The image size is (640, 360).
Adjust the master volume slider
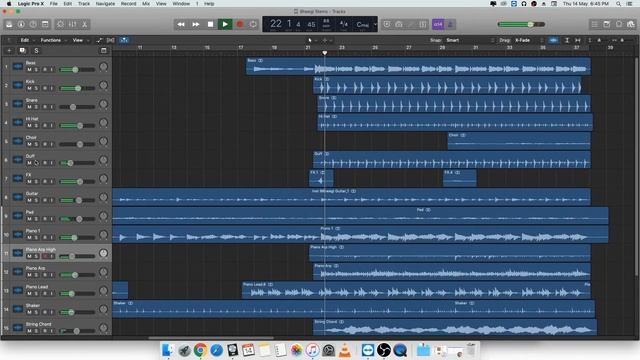[x=521, y=24]
